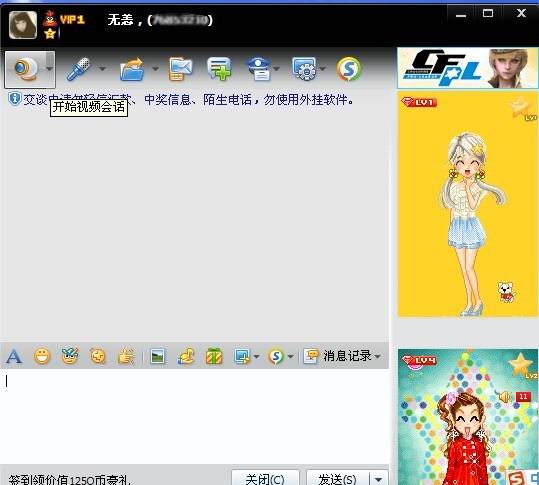
Task: Expand 消息记录 dropdown arrow
Action: coord(378,357)
